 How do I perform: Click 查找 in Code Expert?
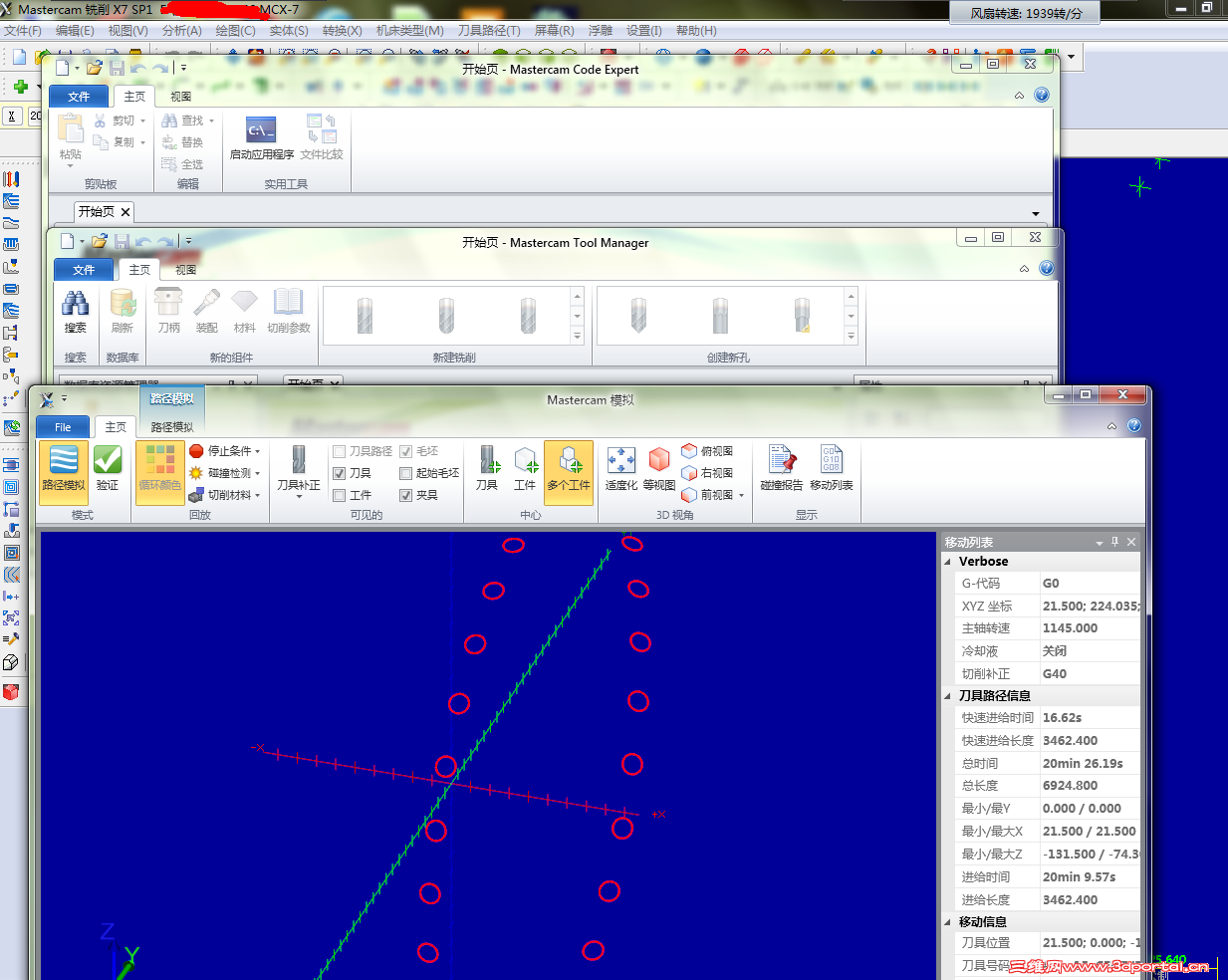[x=188, y=121]
